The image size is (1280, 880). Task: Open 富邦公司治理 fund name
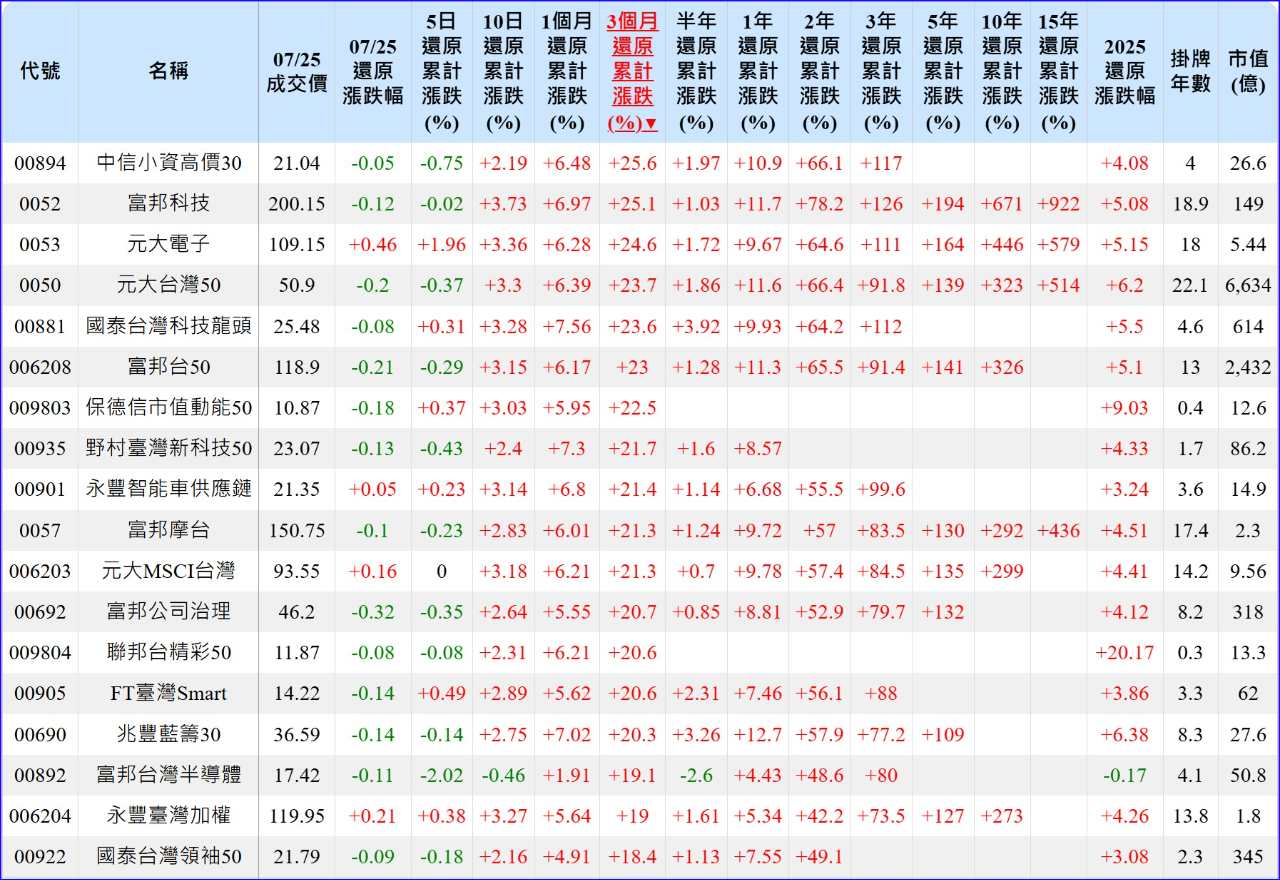point(169,612)
